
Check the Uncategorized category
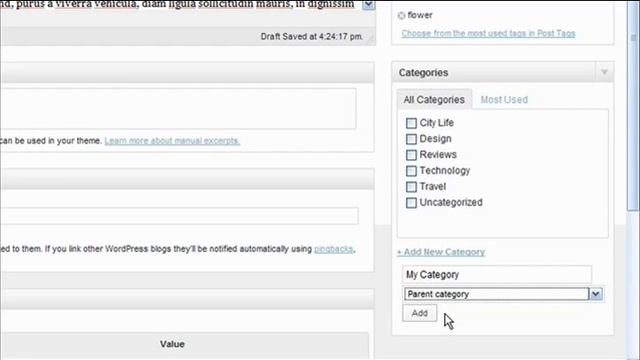tap(411, 202)
